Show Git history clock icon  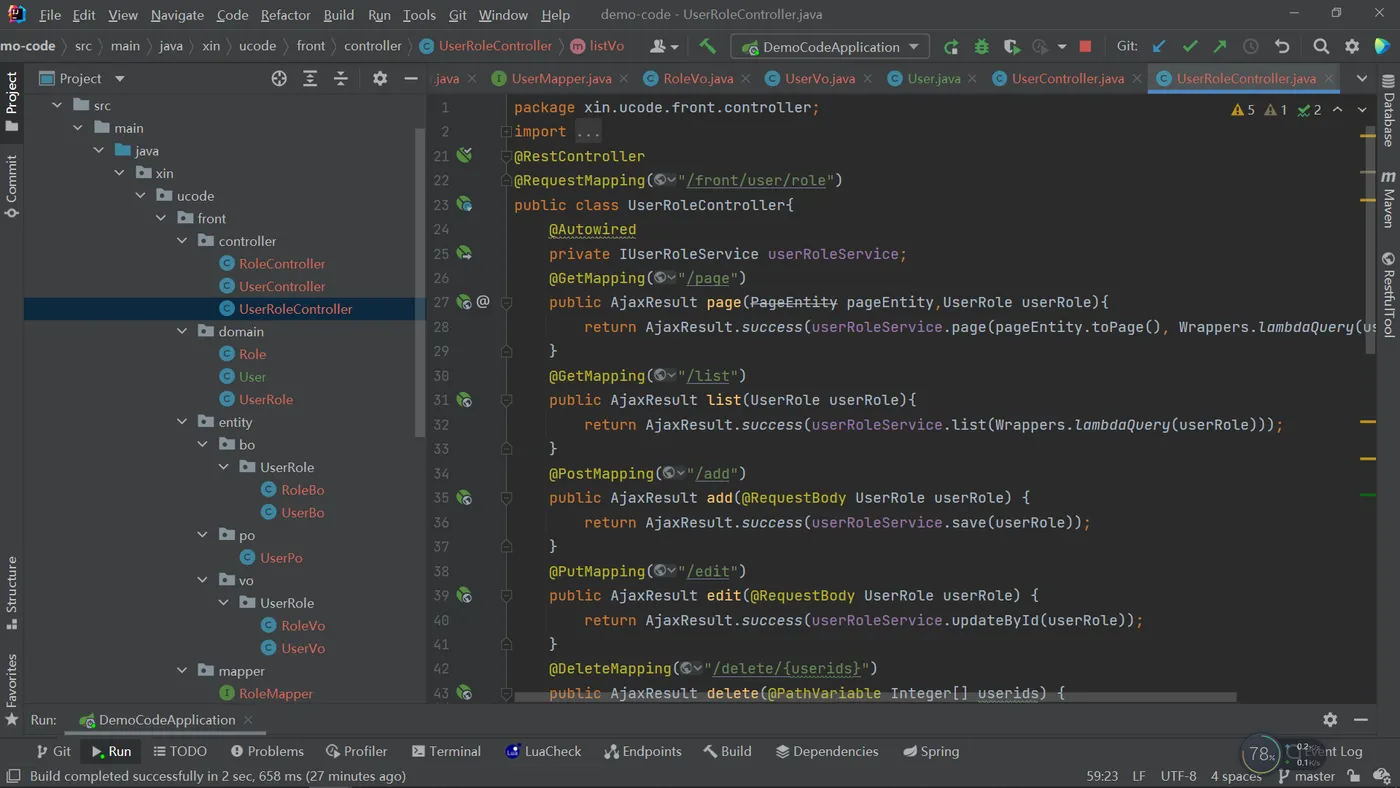point(1251,46)
